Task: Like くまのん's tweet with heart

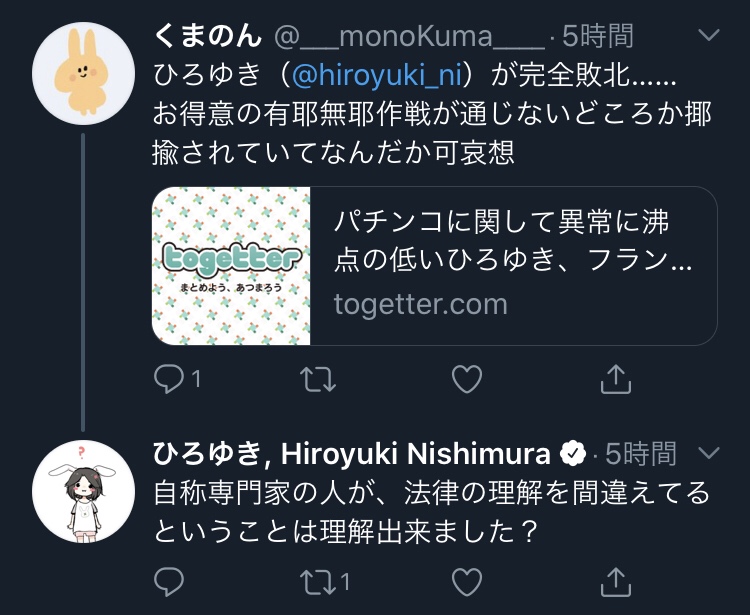Action: tap(467, 379)
